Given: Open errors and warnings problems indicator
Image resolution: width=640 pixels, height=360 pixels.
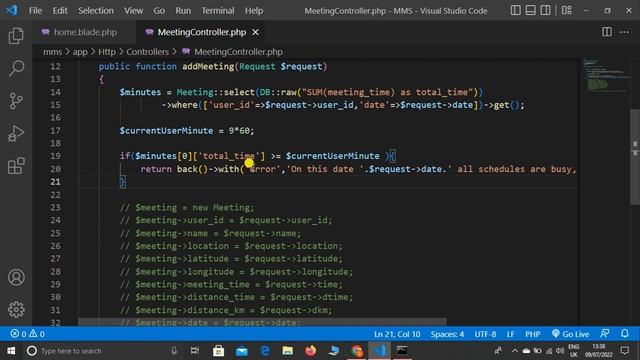Looking at the screenshot, I should (x=27, y=334).
